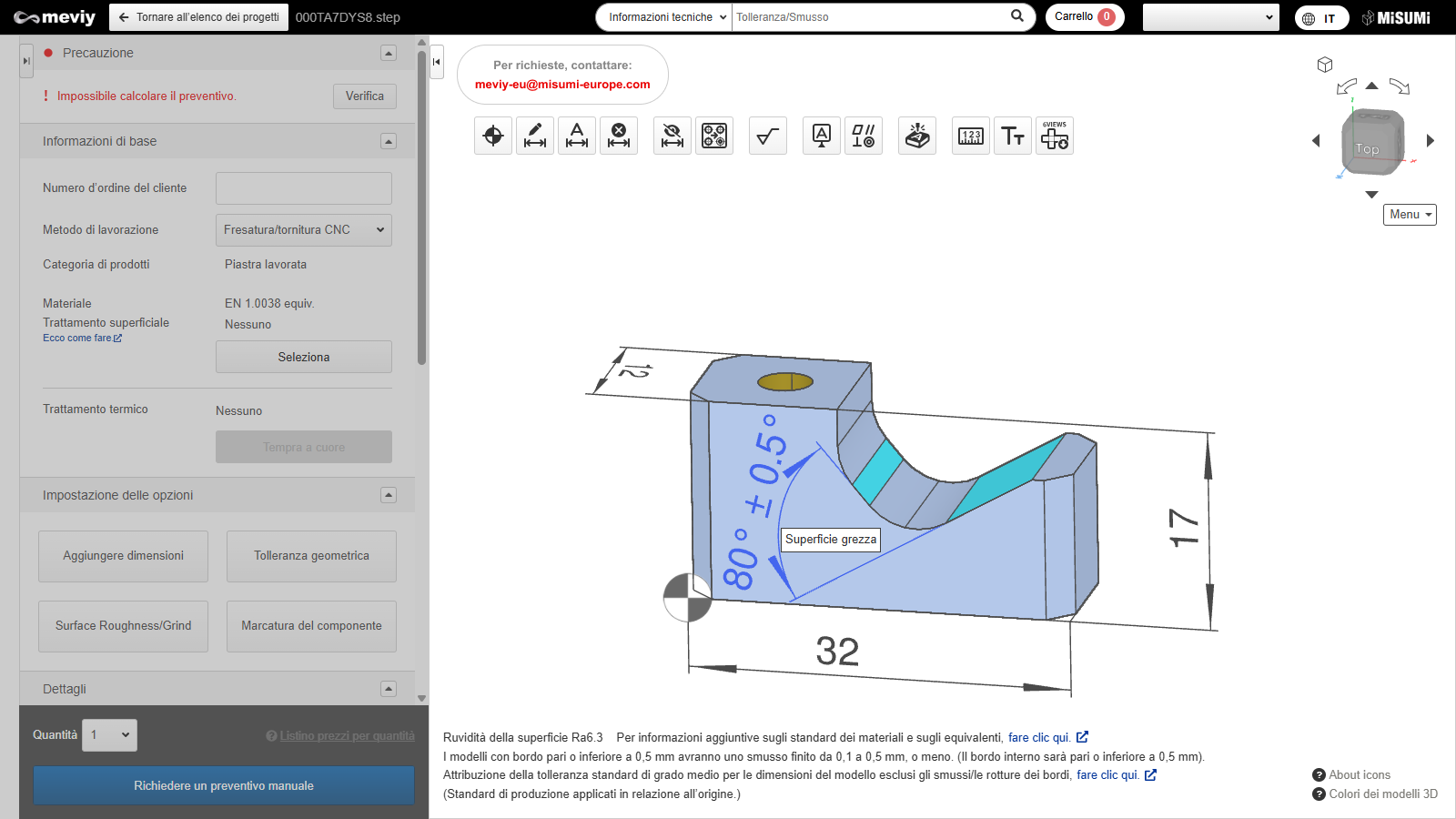Rotate view clockwise with curved right arrow
This screenshot has height=819, width=1456.
pyautogui.click(x=1400, y=86)
